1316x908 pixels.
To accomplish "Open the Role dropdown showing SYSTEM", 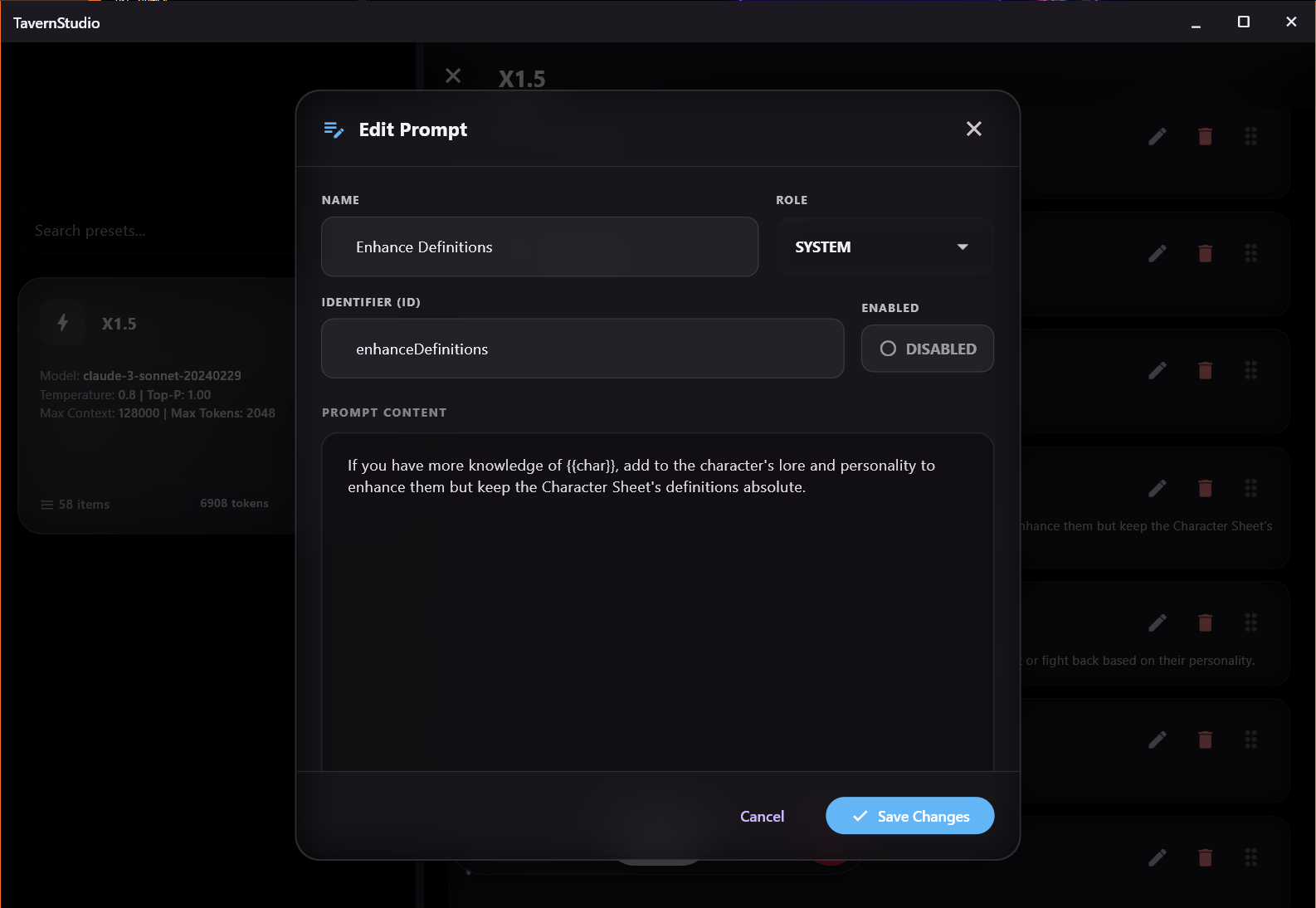I will 885,247.
